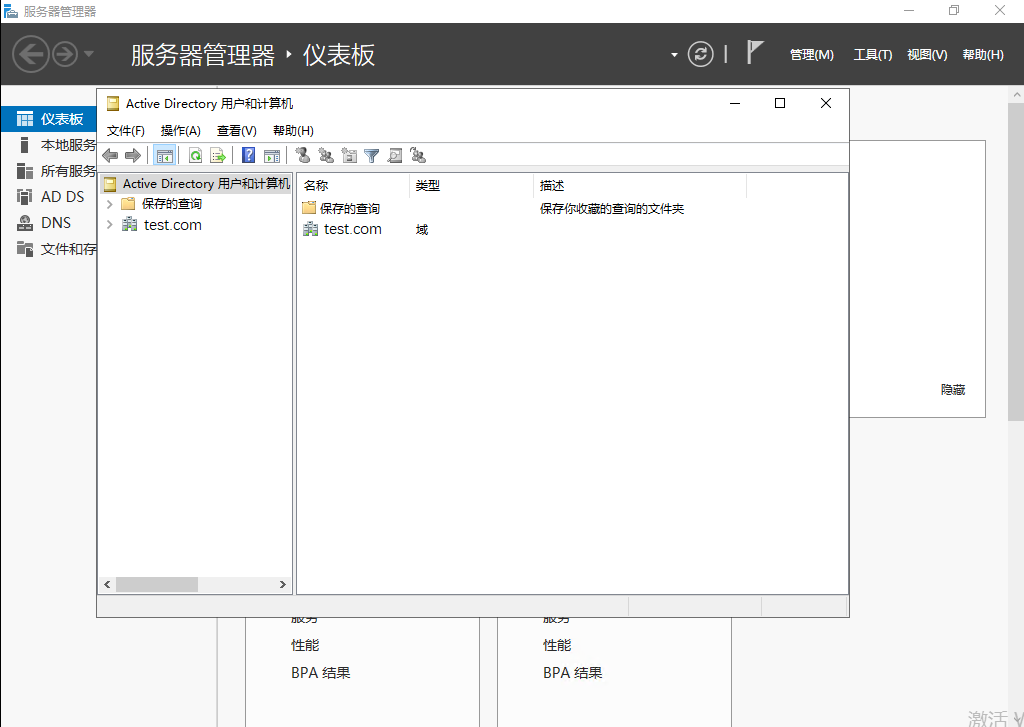Toggle show/hide action pane icon
The height and width of the screenshot is (727, 1024).
(272, 155)
